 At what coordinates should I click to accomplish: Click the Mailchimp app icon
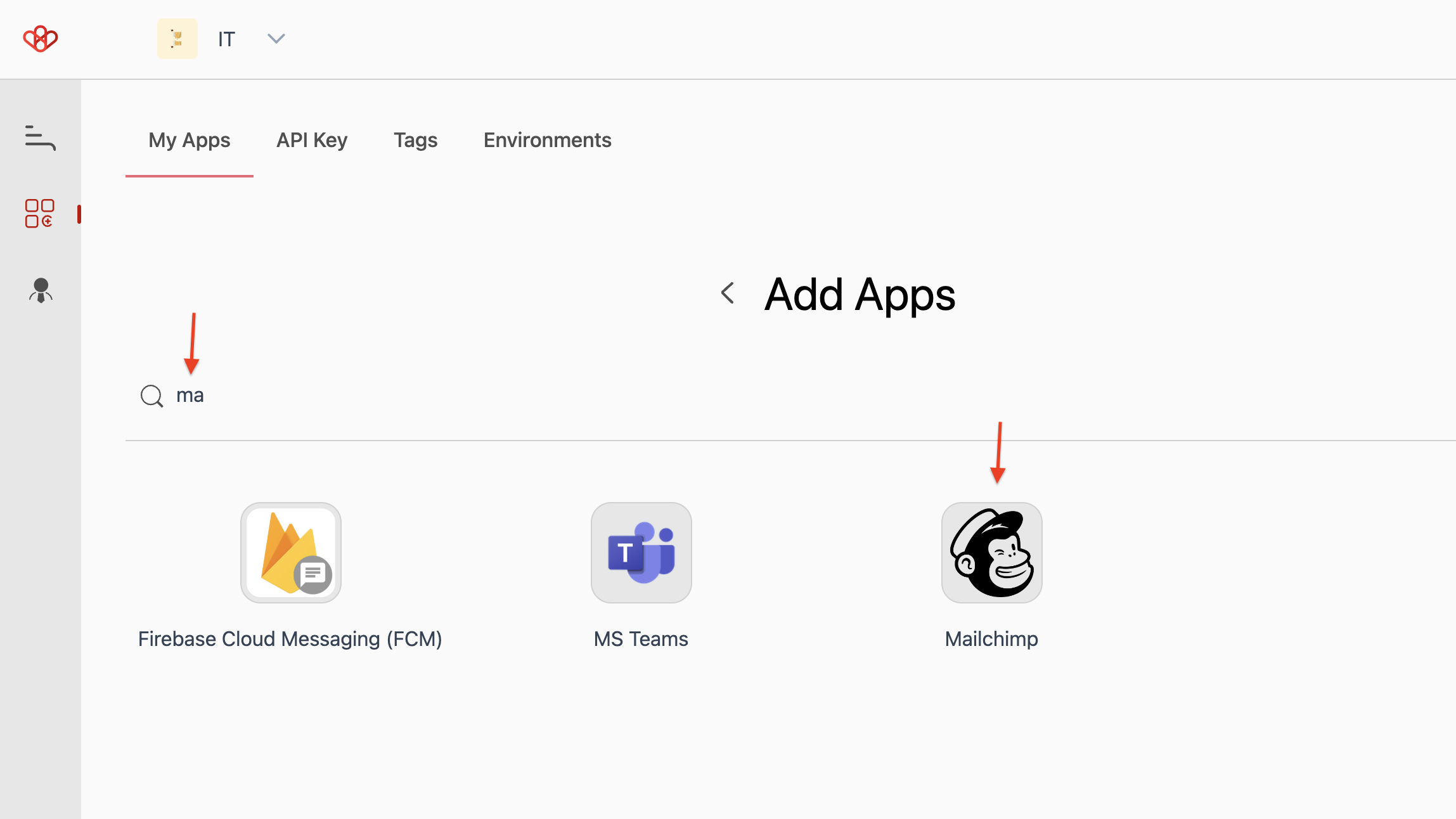click(x=991, y=552)
